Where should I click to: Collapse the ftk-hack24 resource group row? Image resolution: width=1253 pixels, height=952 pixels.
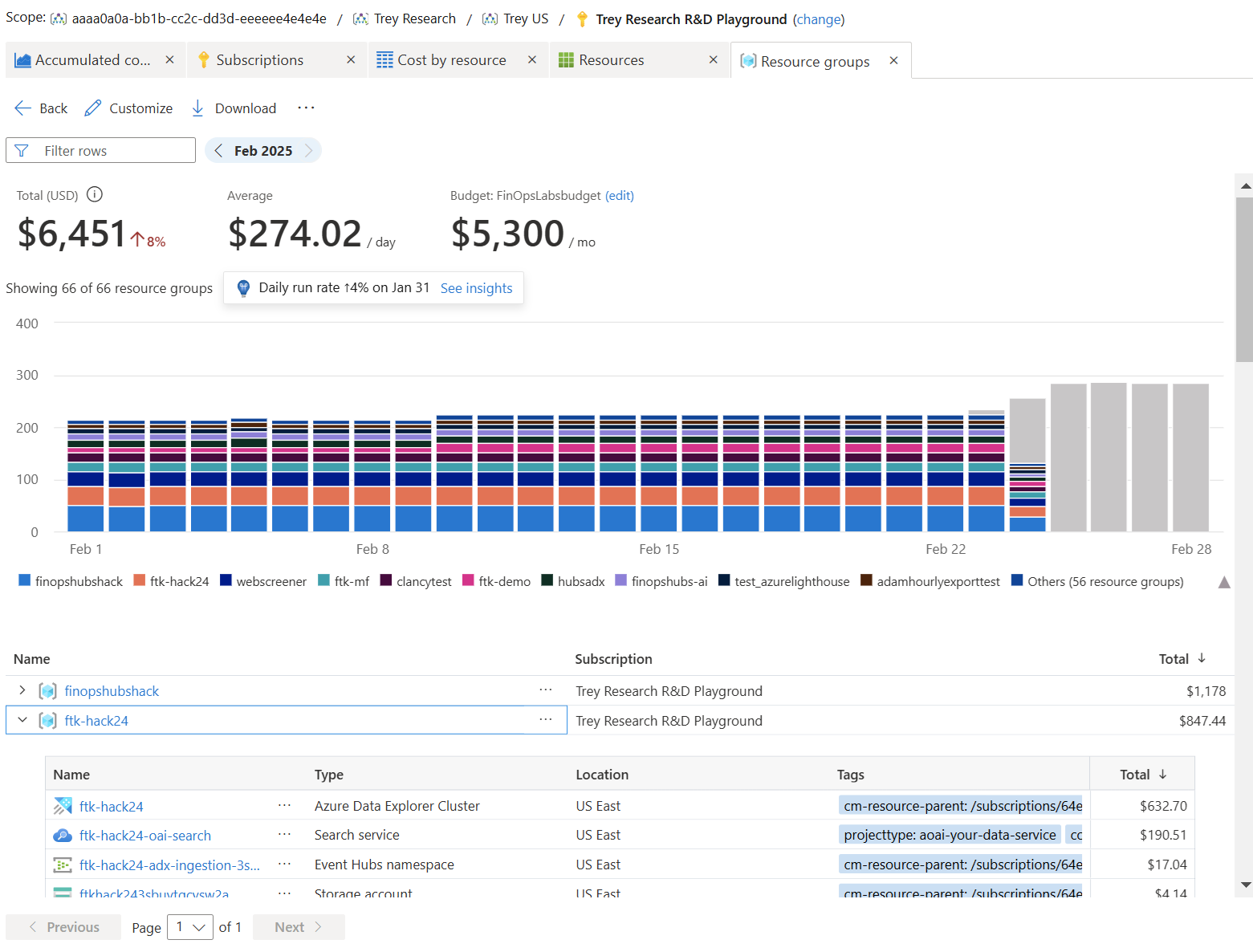pos(22,720)
